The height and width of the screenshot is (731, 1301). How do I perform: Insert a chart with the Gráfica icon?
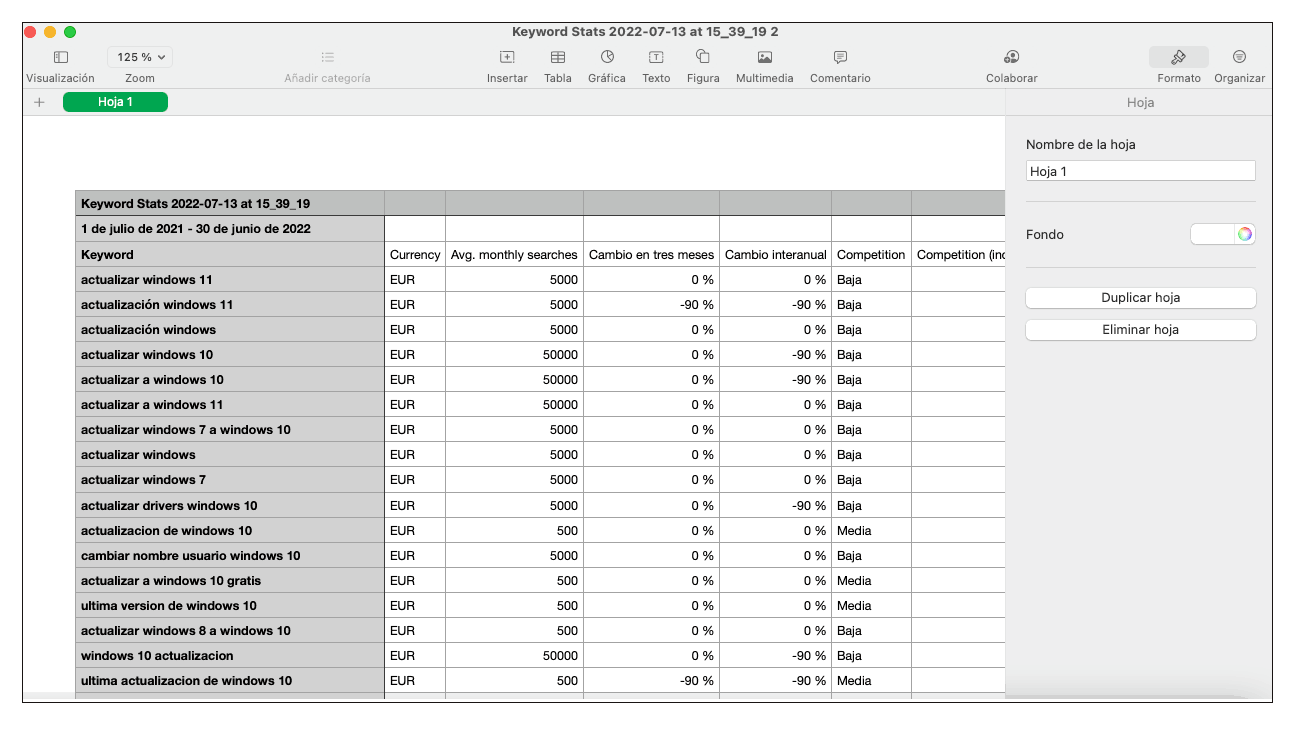pyautogui.click(x=607, y=58)
